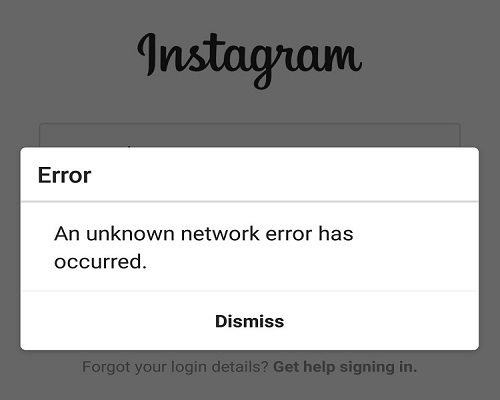This screenshot has height=400, width=500.
Task: Click the Error heading above the divider
Action: [x=64, y=175]
